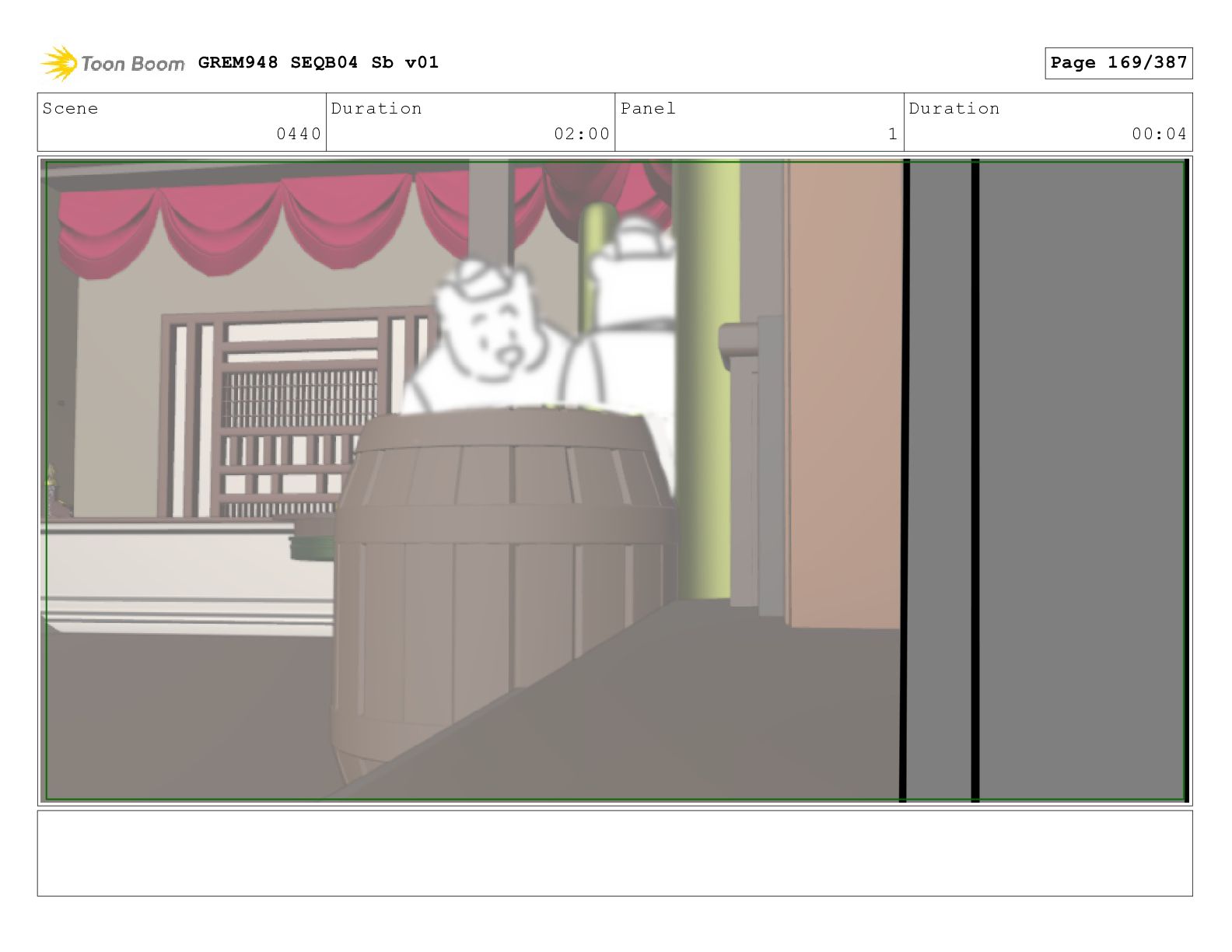
Task: Click the storyboard panel image thumbnail
Action: [x=614, y=481]
